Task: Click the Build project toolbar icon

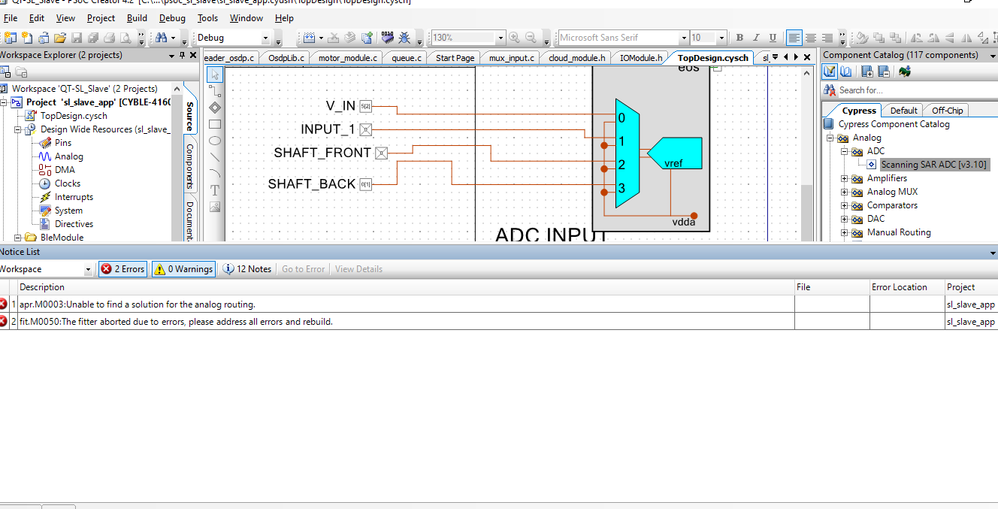Action: point(309,38)
